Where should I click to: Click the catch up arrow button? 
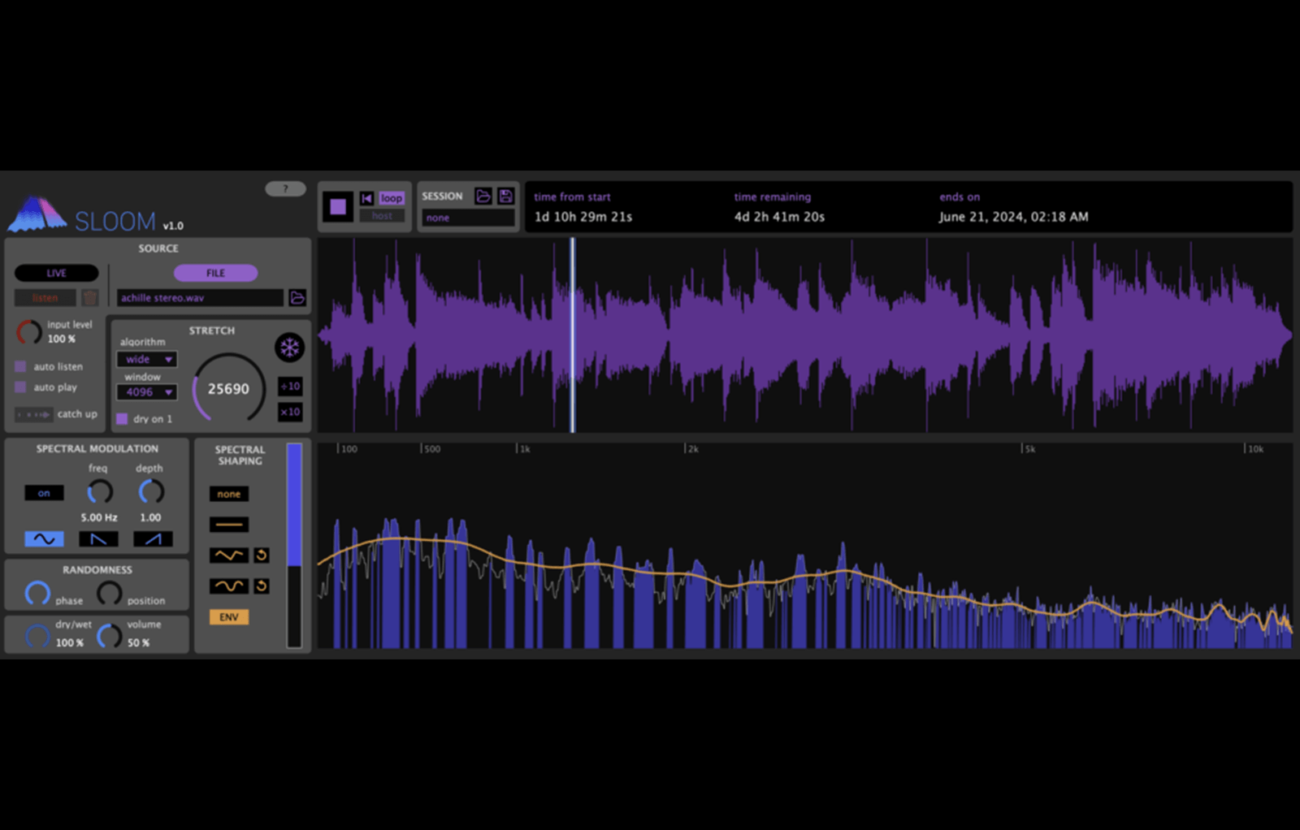point(34,414)
